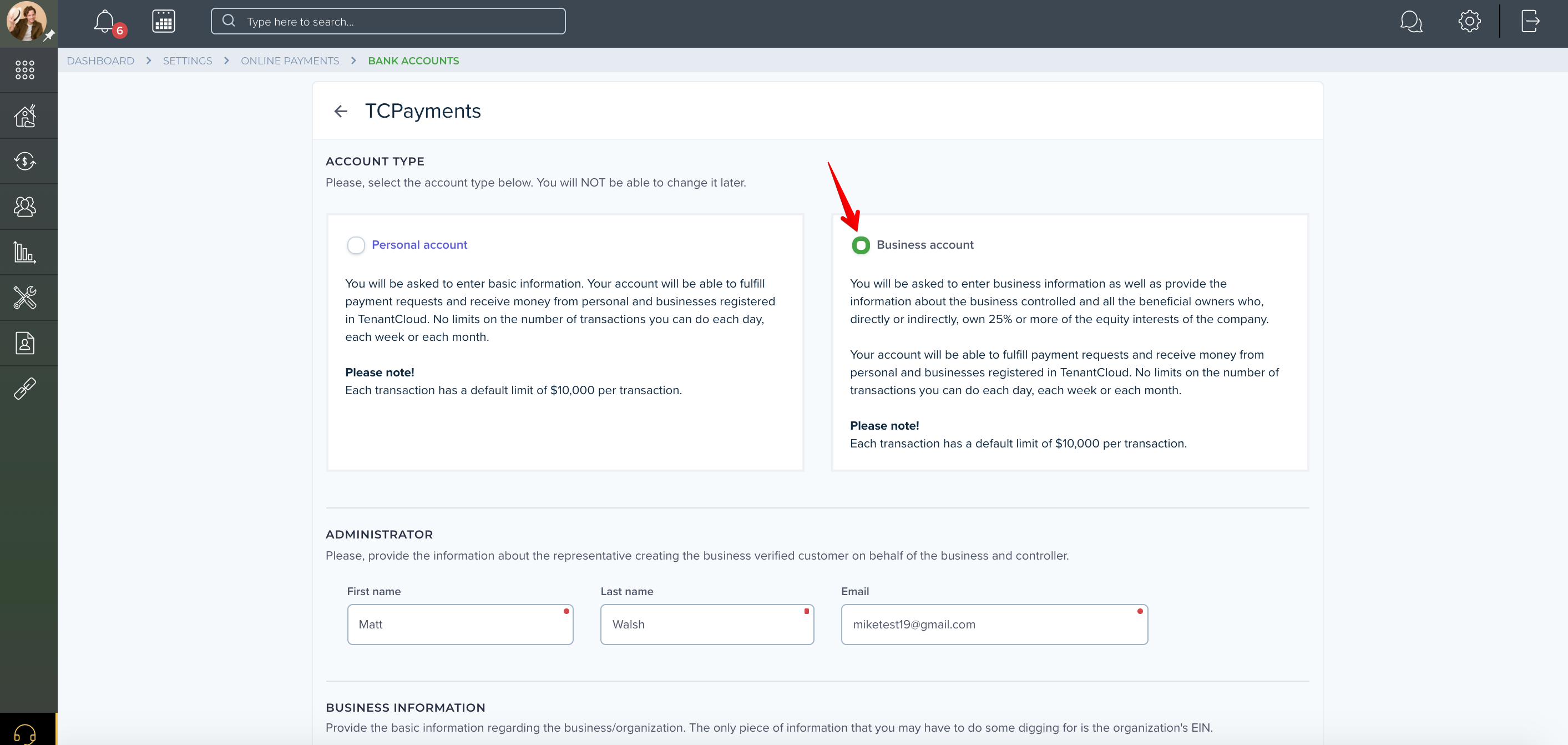1568x745 pixels.
Task: Open the calendar icon in top bar
Action: pos(163,21)
